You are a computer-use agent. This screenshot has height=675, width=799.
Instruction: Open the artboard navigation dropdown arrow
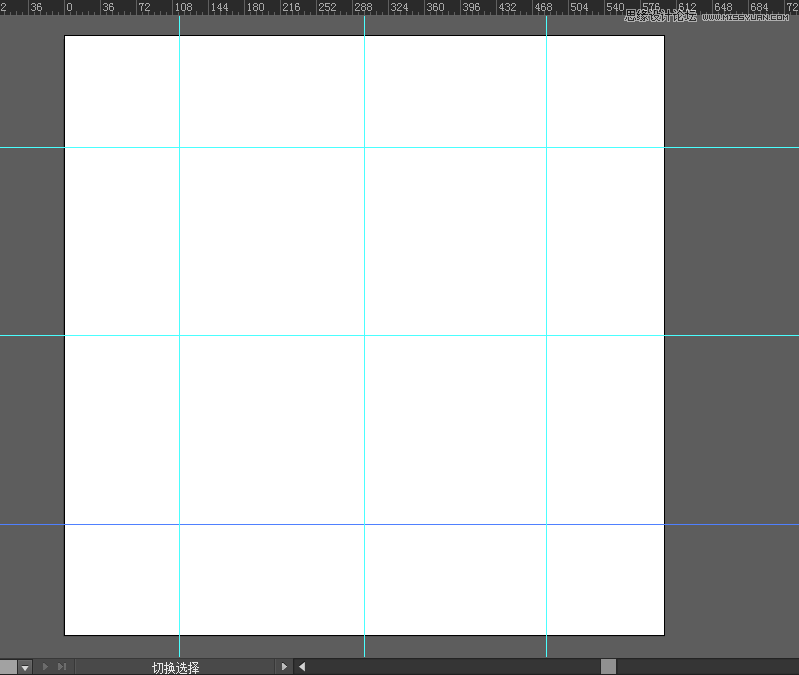pyautogui.click(x=25, y=667)
